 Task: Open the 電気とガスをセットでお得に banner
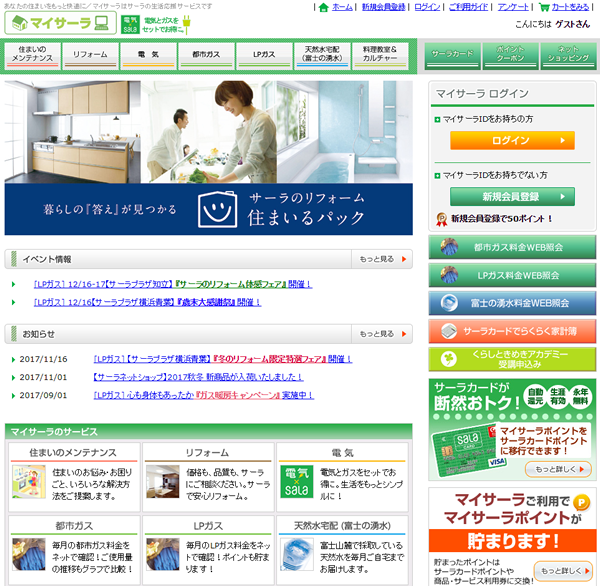pyautogui.click(x=156, y=24)
